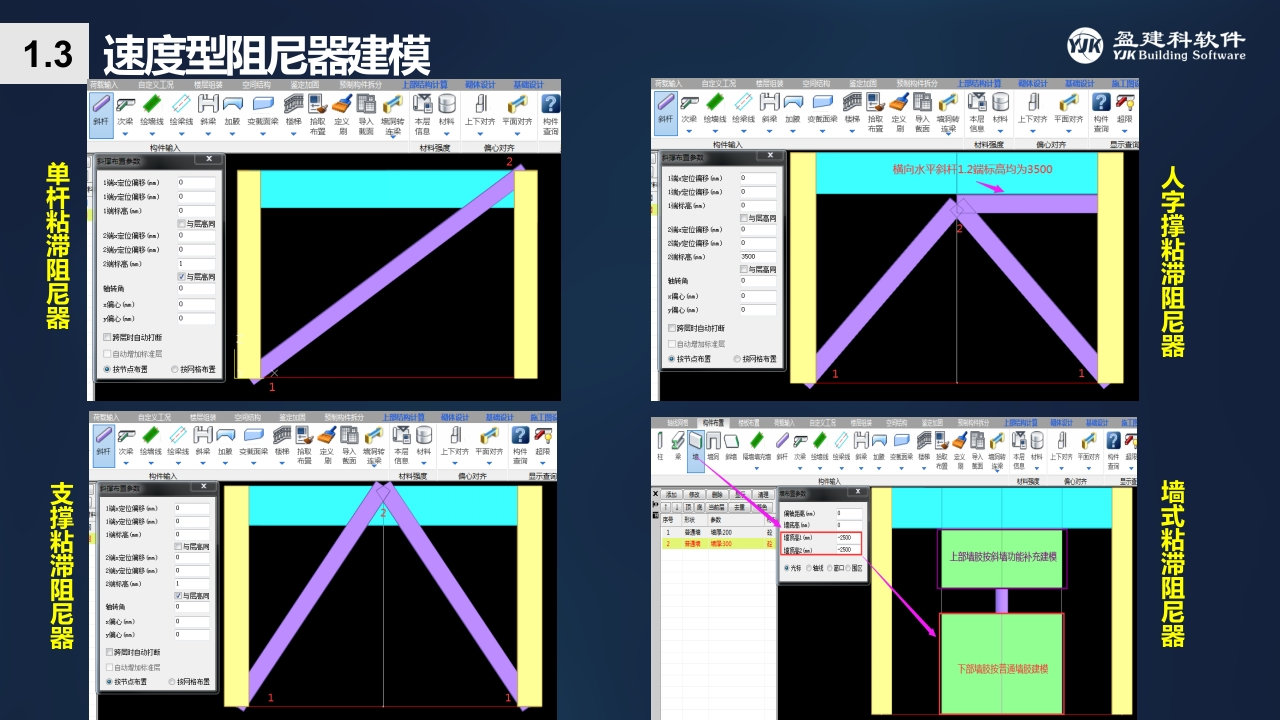The width and height of the screenshot is (1280, 720).
Task: Click the 修改 button above the wall list
Action: pyautogui.click(x=694, y=495)
